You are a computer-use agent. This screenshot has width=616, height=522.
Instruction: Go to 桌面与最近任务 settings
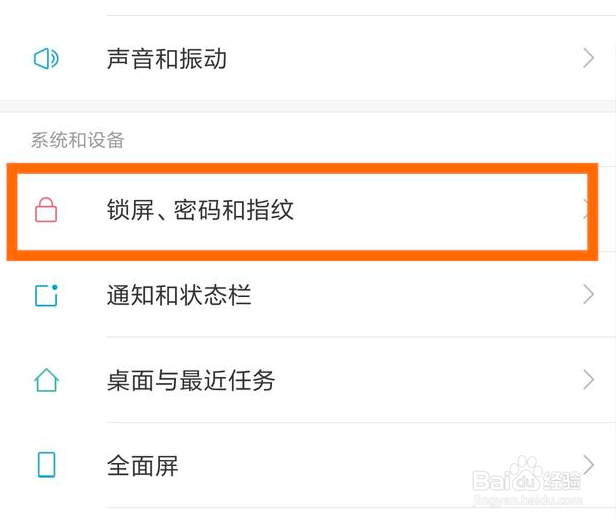click(x=191, y=380)
